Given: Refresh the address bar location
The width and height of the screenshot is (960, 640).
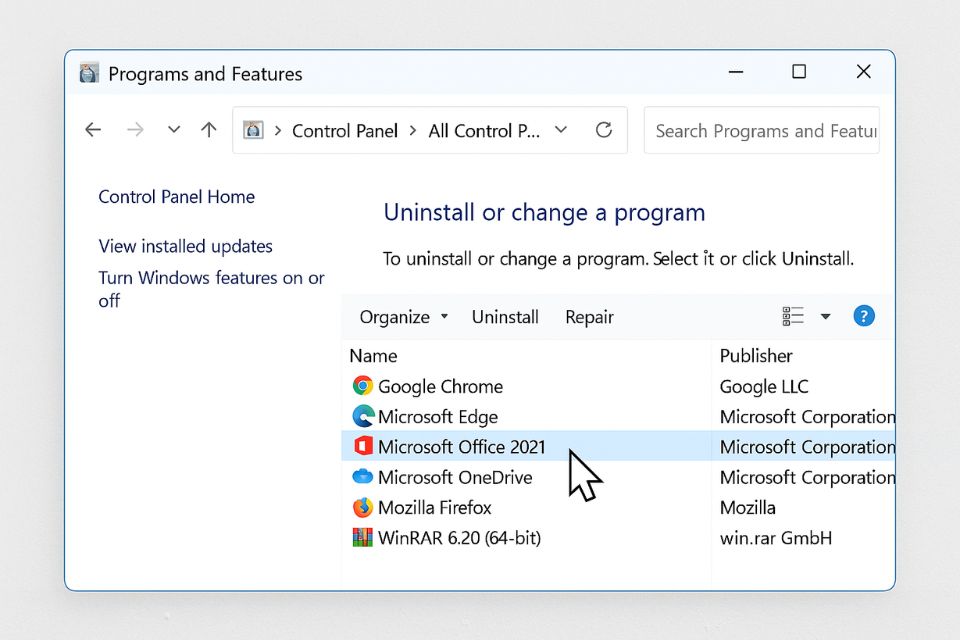Looking at the screenshot, I should tap(603, 130).
